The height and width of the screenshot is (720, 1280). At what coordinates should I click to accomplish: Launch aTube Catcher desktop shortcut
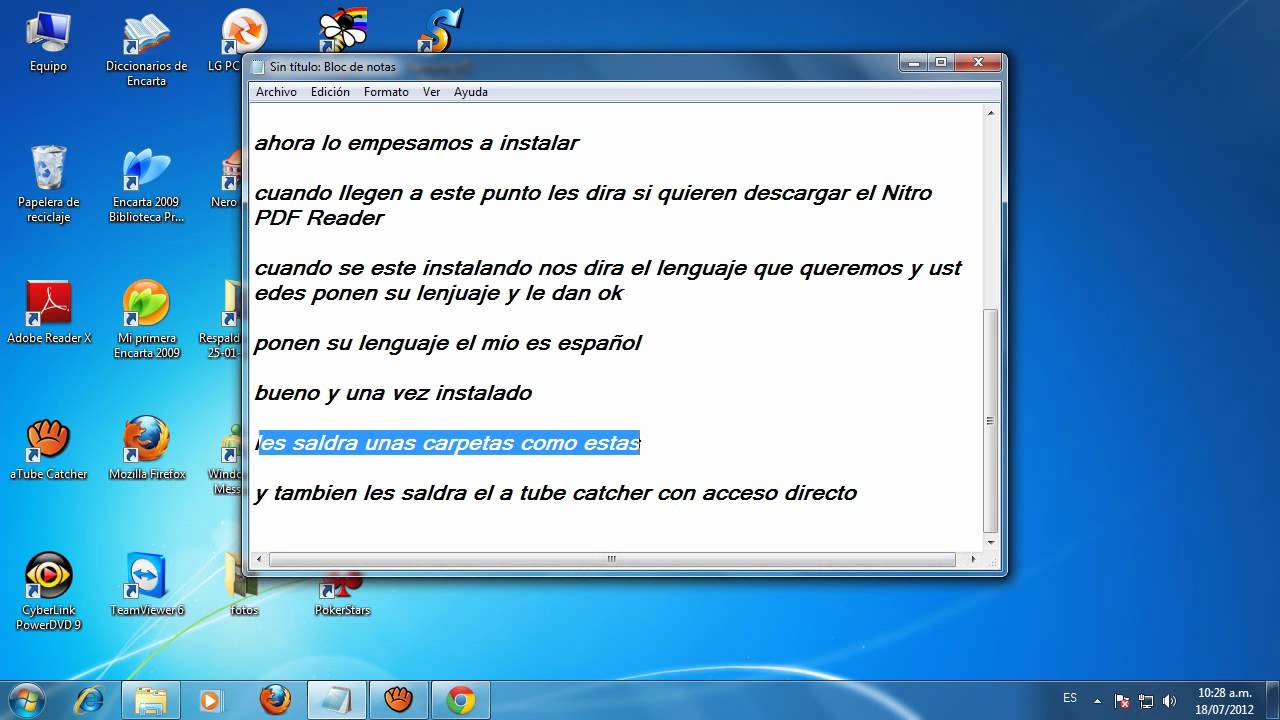tap(48, 450)
